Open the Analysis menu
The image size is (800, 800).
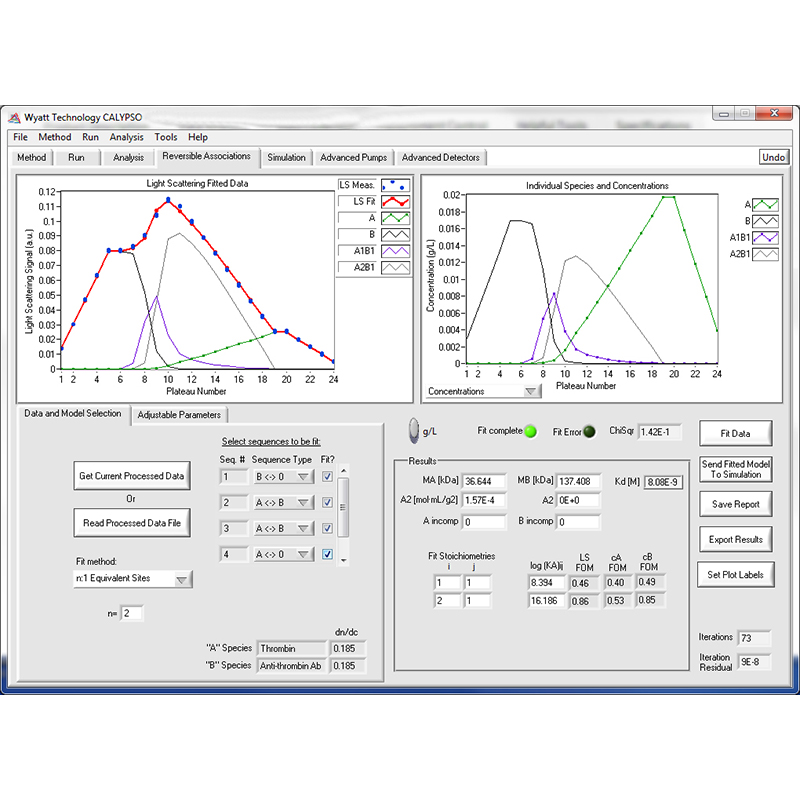[127, 137]
